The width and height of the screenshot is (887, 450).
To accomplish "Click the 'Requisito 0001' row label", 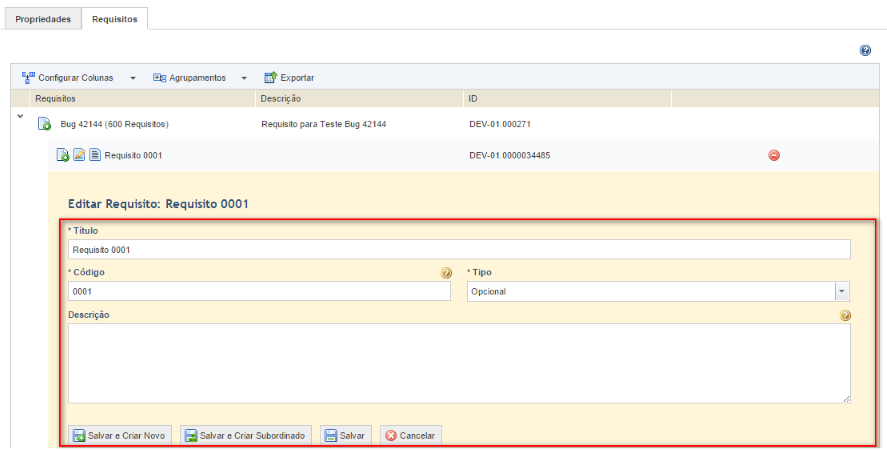I will tap(134, 155).
